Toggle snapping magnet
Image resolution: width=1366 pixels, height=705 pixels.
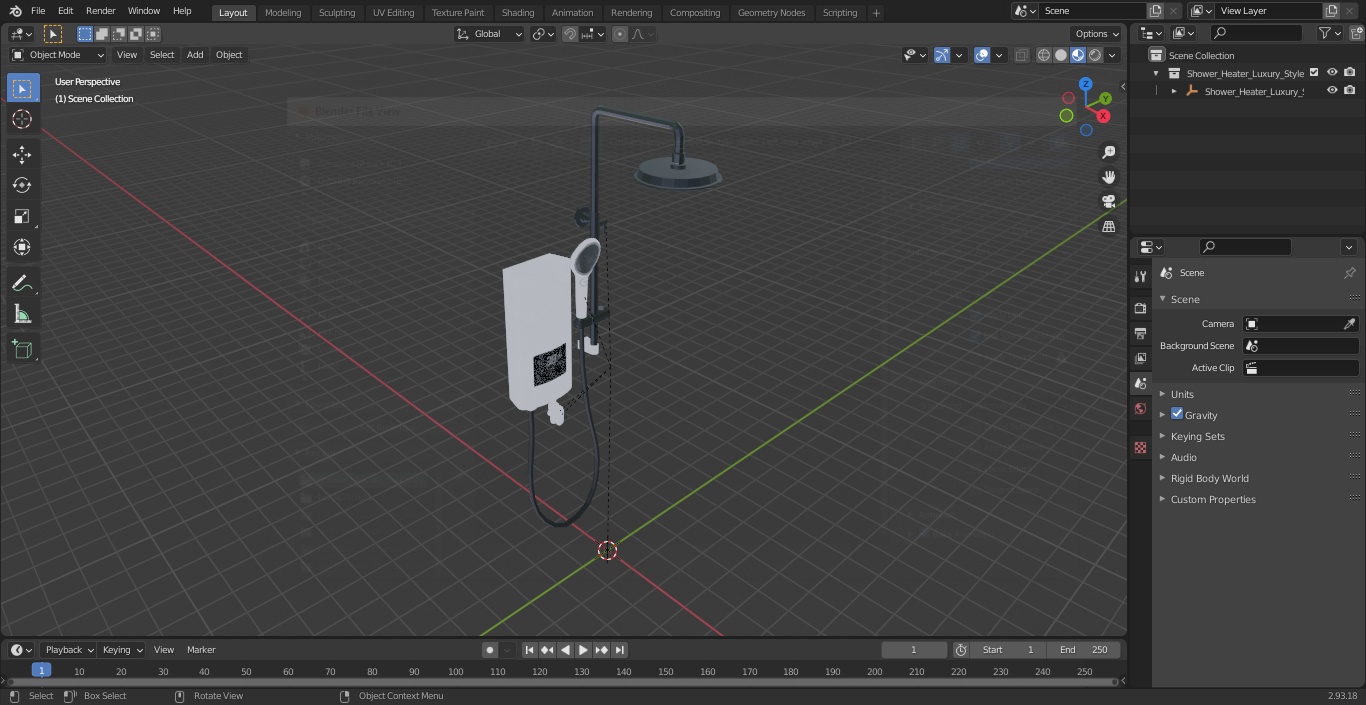(x=570, y=34)
